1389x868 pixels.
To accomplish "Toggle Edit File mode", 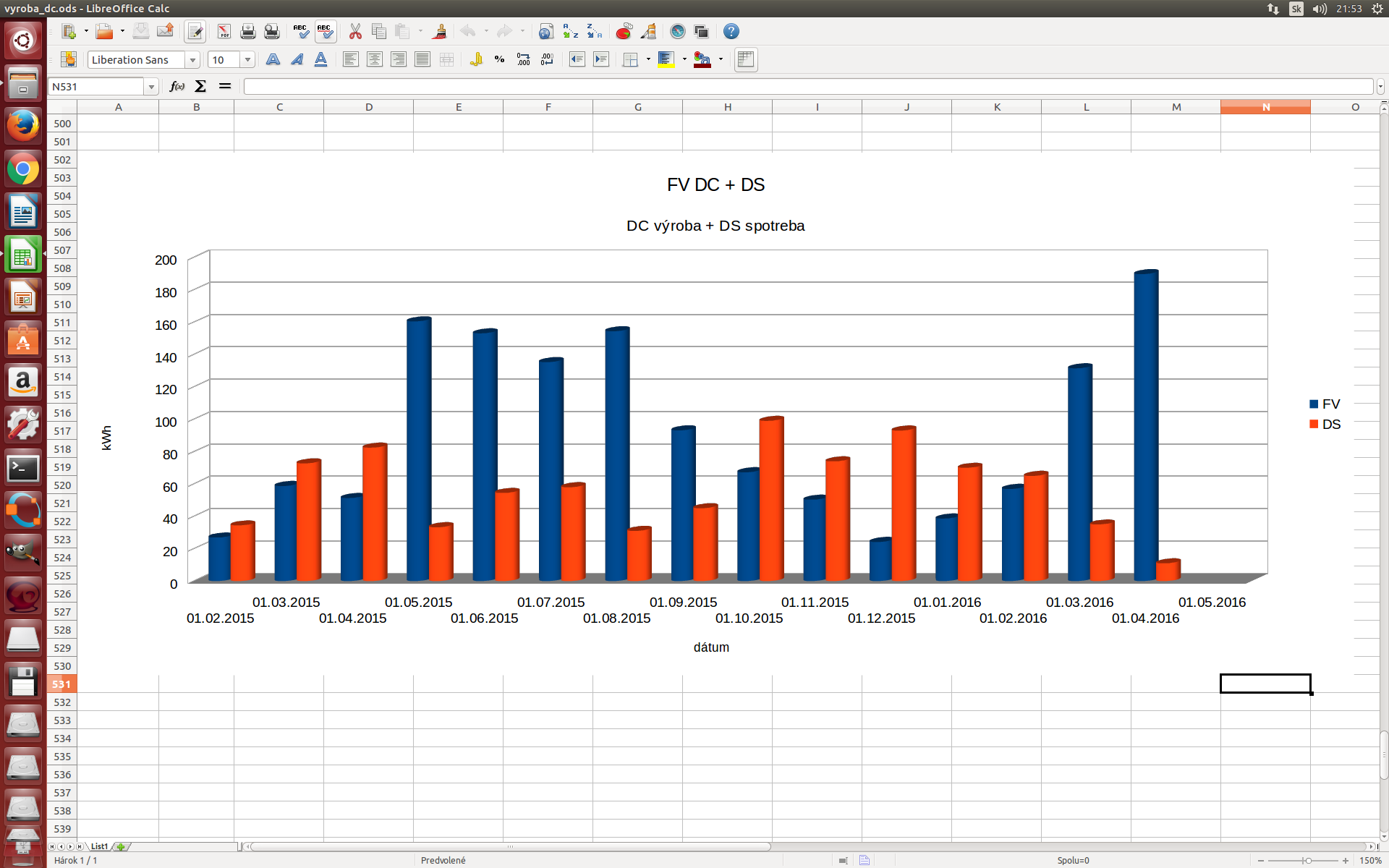I will [195, 31].
